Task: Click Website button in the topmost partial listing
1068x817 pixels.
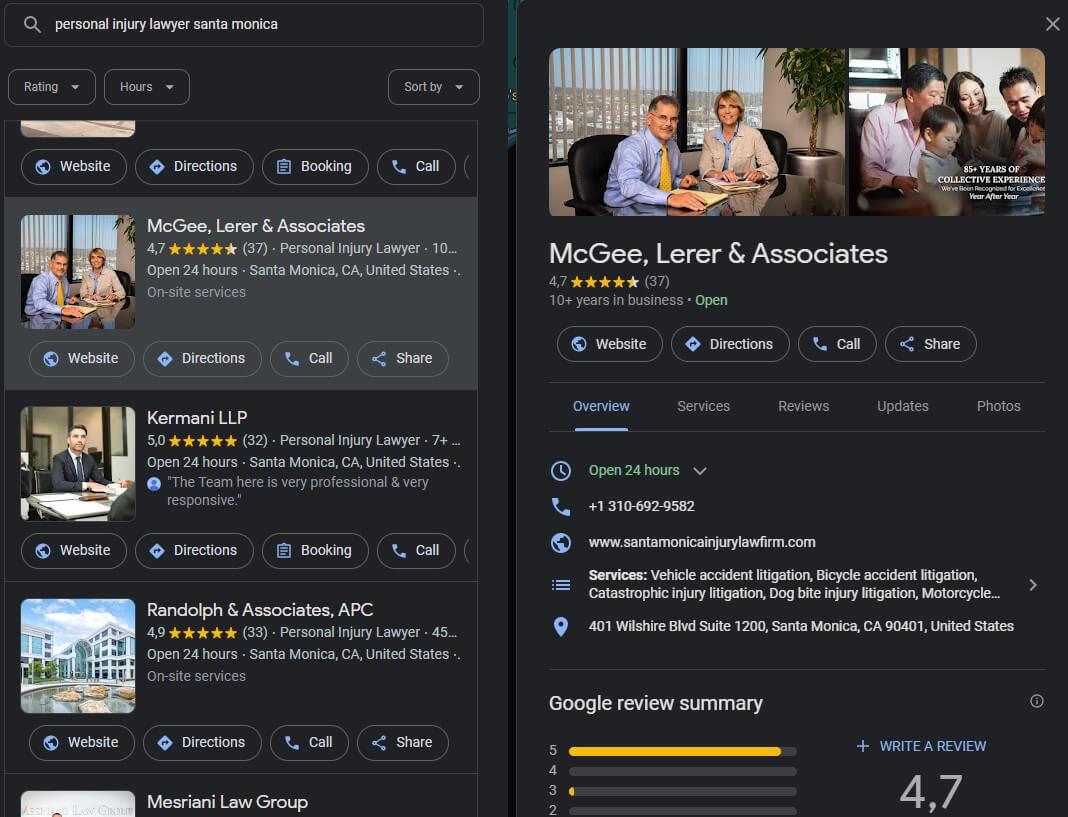Action: coord(74,167)
